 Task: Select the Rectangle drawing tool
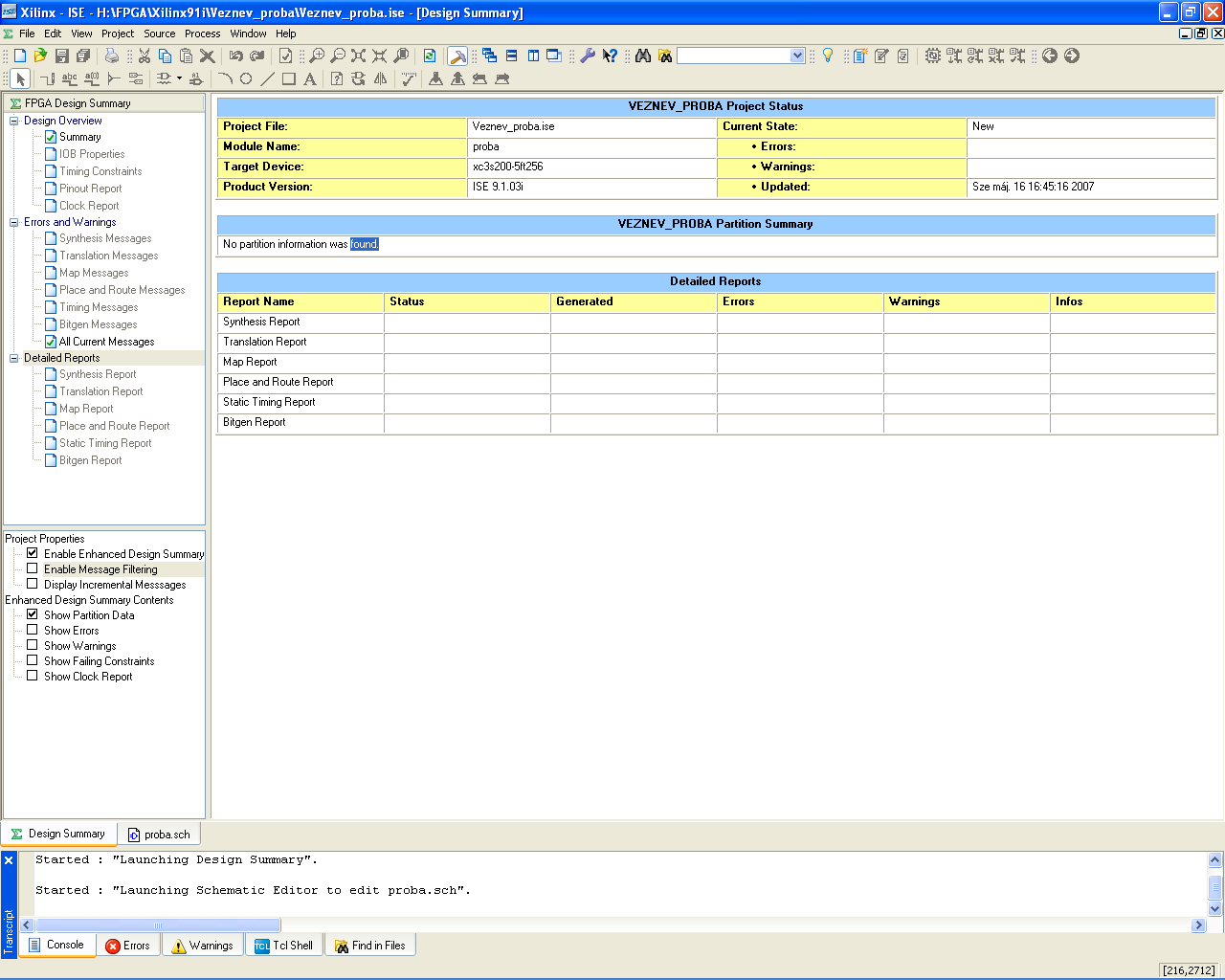pos(288,78)
